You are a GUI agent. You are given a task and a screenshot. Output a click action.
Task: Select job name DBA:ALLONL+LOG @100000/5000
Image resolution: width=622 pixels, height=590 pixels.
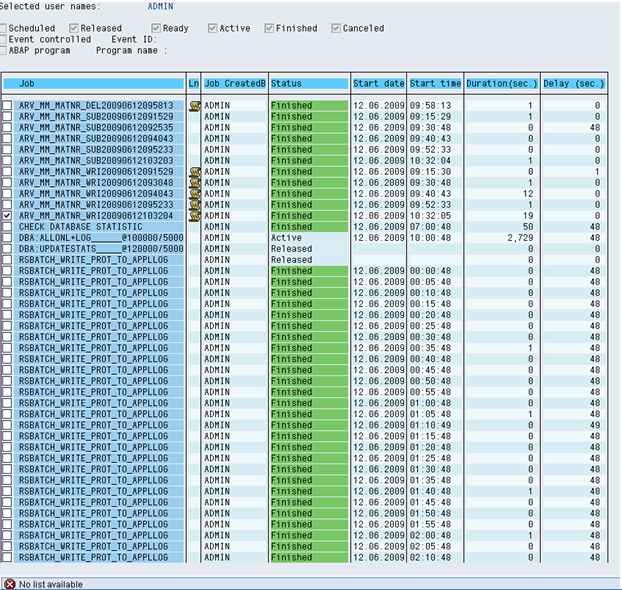[x=101, y=238]
